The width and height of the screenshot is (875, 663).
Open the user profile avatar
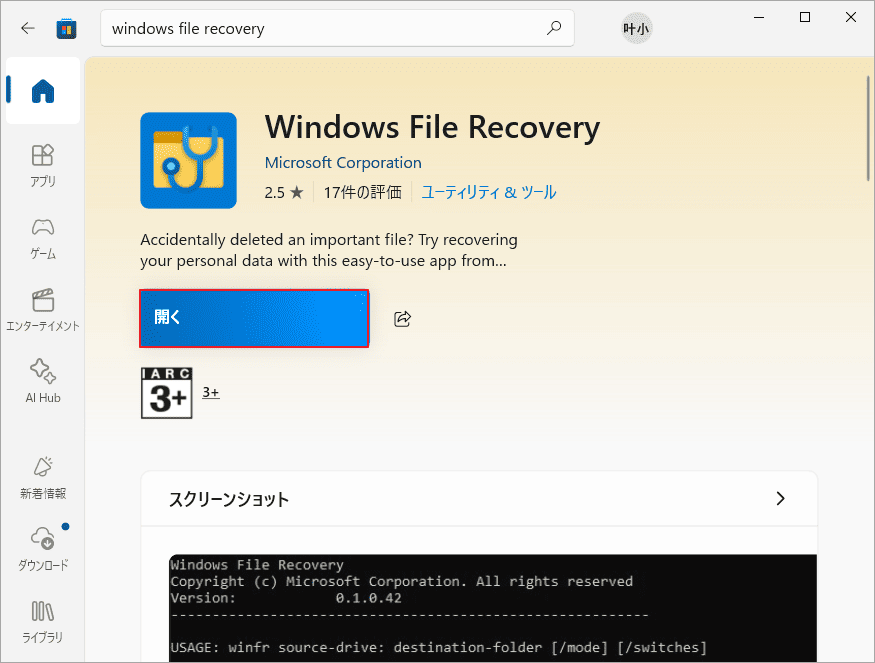[x=637, y=28]
